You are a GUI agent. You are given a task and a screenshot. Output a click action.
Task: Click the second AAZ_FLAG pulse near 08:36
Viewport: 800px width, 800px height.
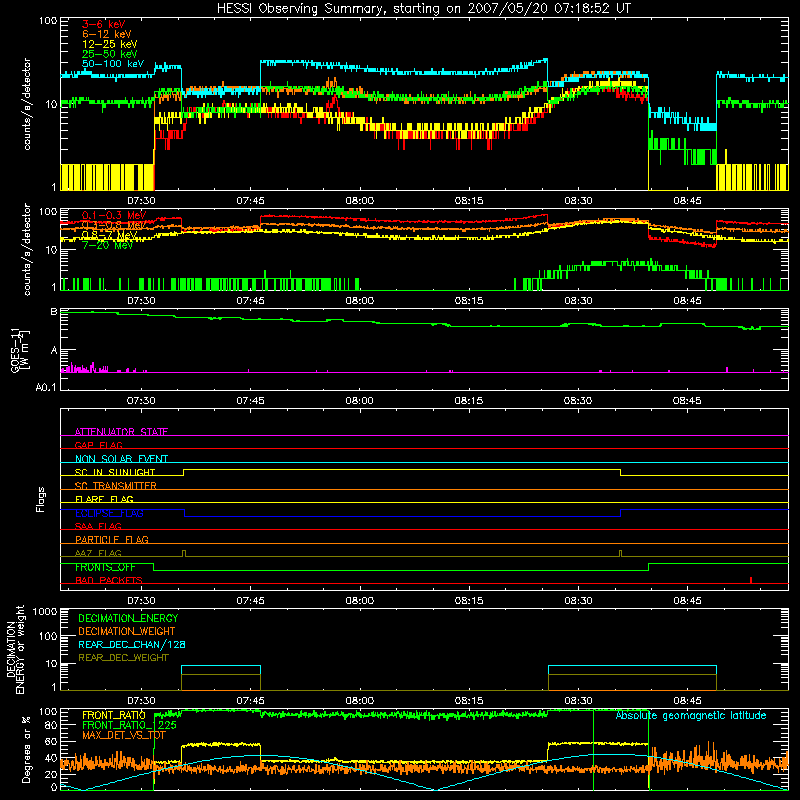point(620,553)
